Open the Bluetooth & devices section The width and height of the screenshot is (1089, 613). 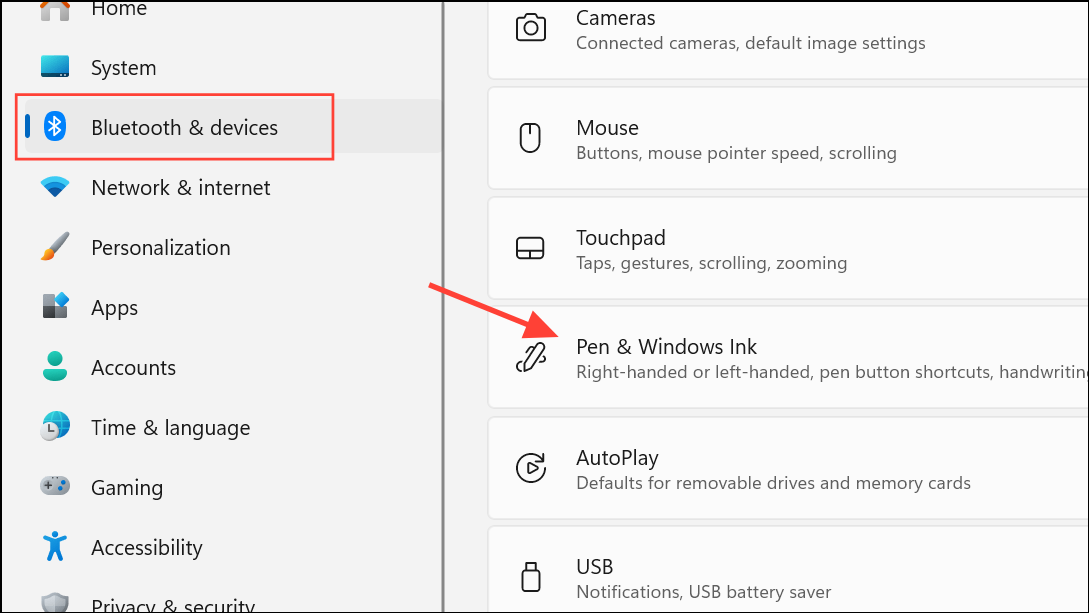pos(184,127)
